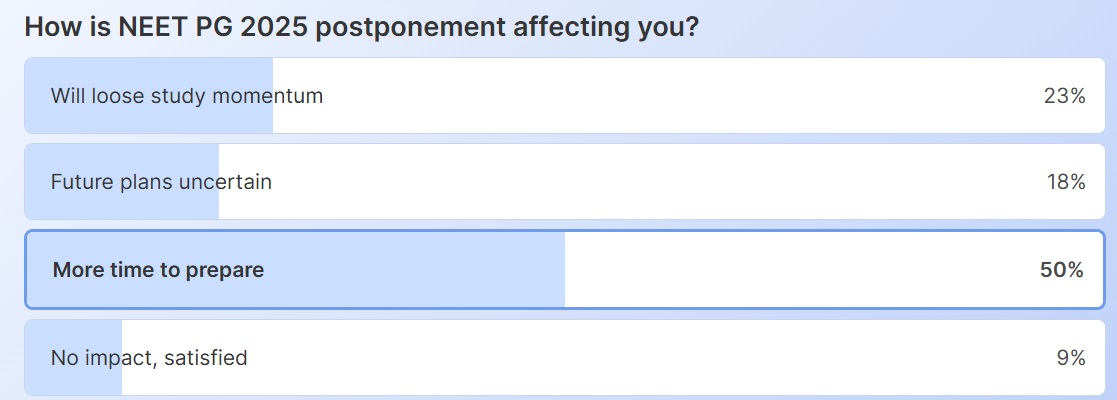Vote for "No impact, satisfied" option
1117x400 pixels.
[558, 357]
